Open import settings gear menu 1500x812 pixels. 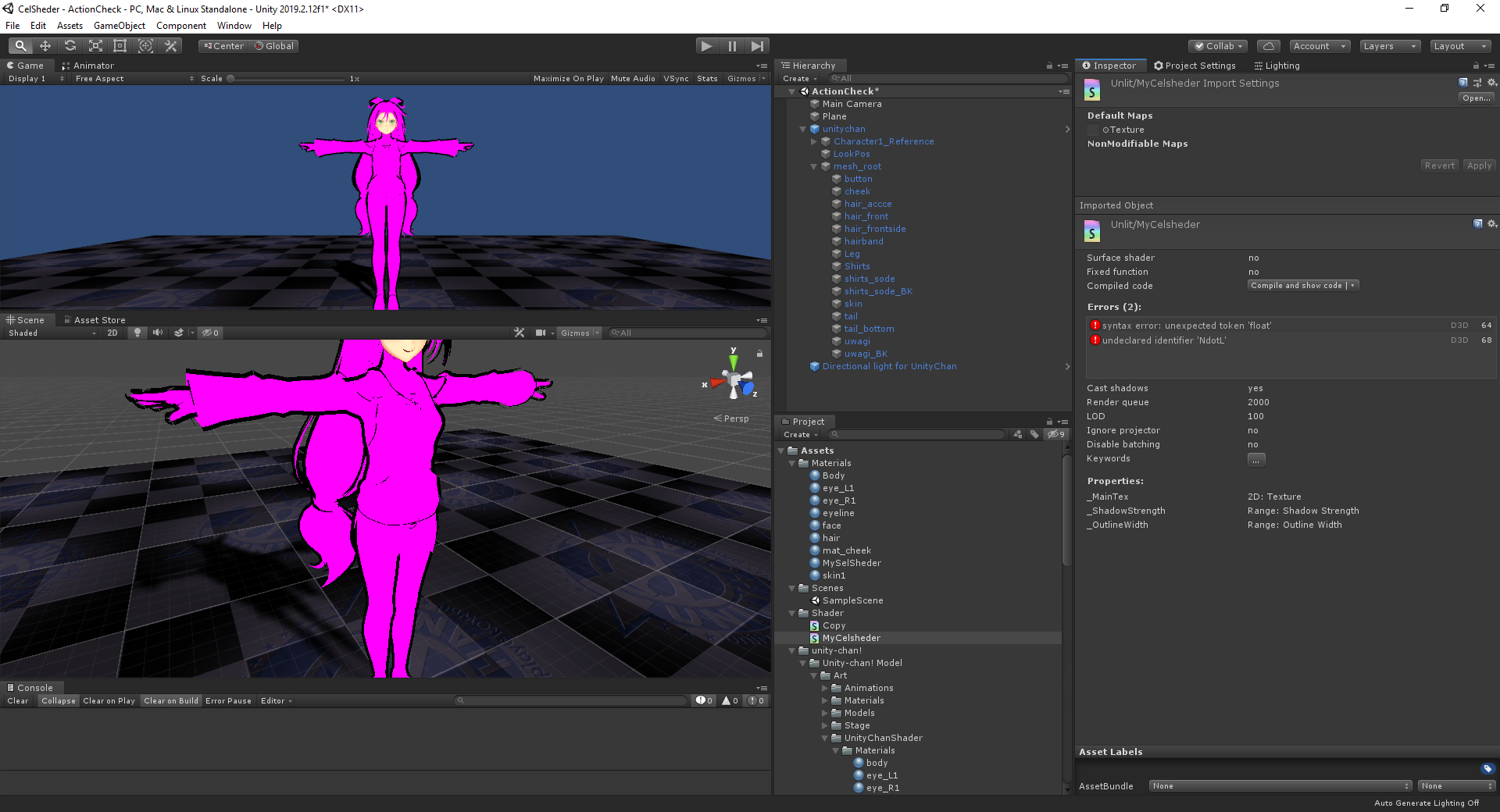(x=1491, y=82)
